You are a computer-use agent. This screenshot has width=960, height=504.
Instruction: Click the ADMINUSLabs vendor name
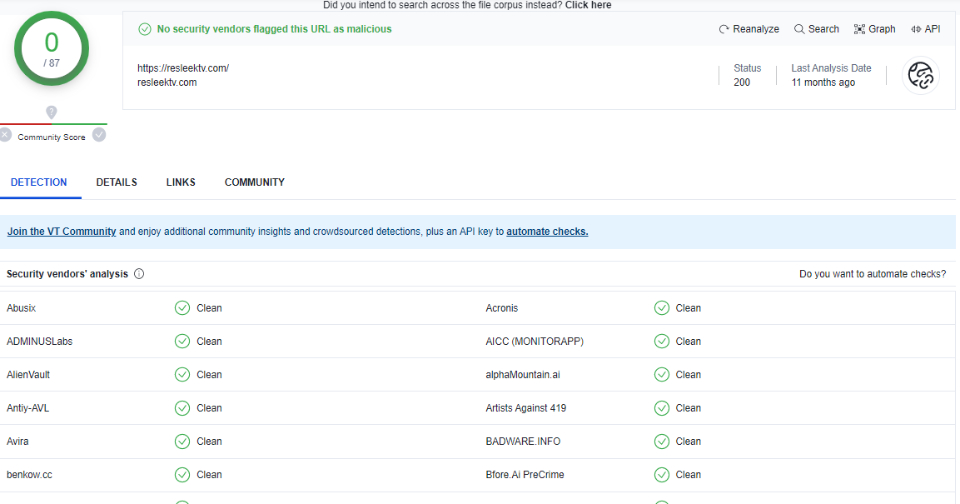pyautogui.click(x=39, y=341)
